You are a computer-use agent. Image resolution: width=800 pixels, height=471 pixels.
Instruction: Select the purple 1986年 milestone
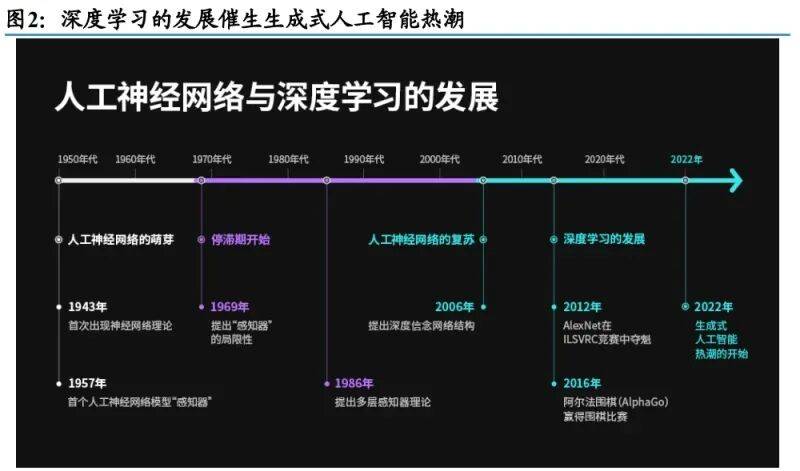pos(354,383)
